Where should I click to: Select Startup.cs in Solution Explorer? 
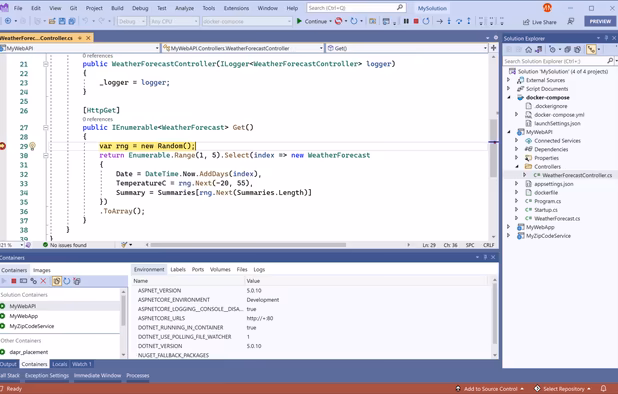545,210
